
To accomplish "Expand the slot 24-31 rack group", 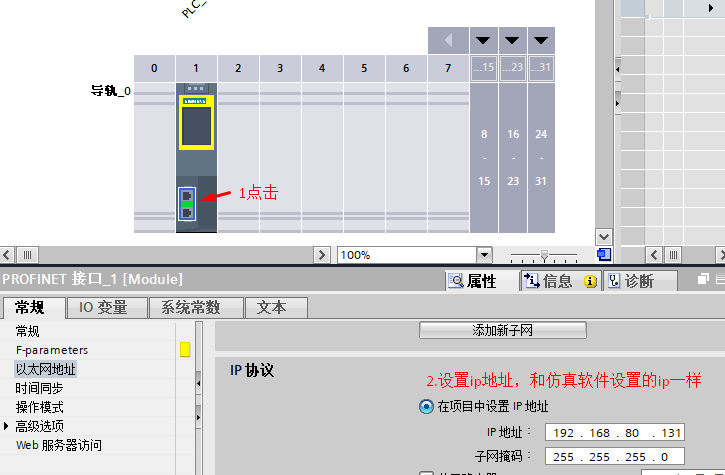I will pyautogui.click(x=541, y=41).
